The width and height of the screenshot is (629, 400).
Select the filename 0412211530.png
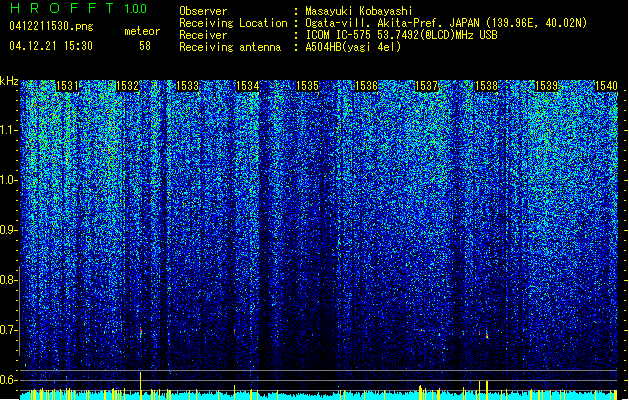click(51, 26)
